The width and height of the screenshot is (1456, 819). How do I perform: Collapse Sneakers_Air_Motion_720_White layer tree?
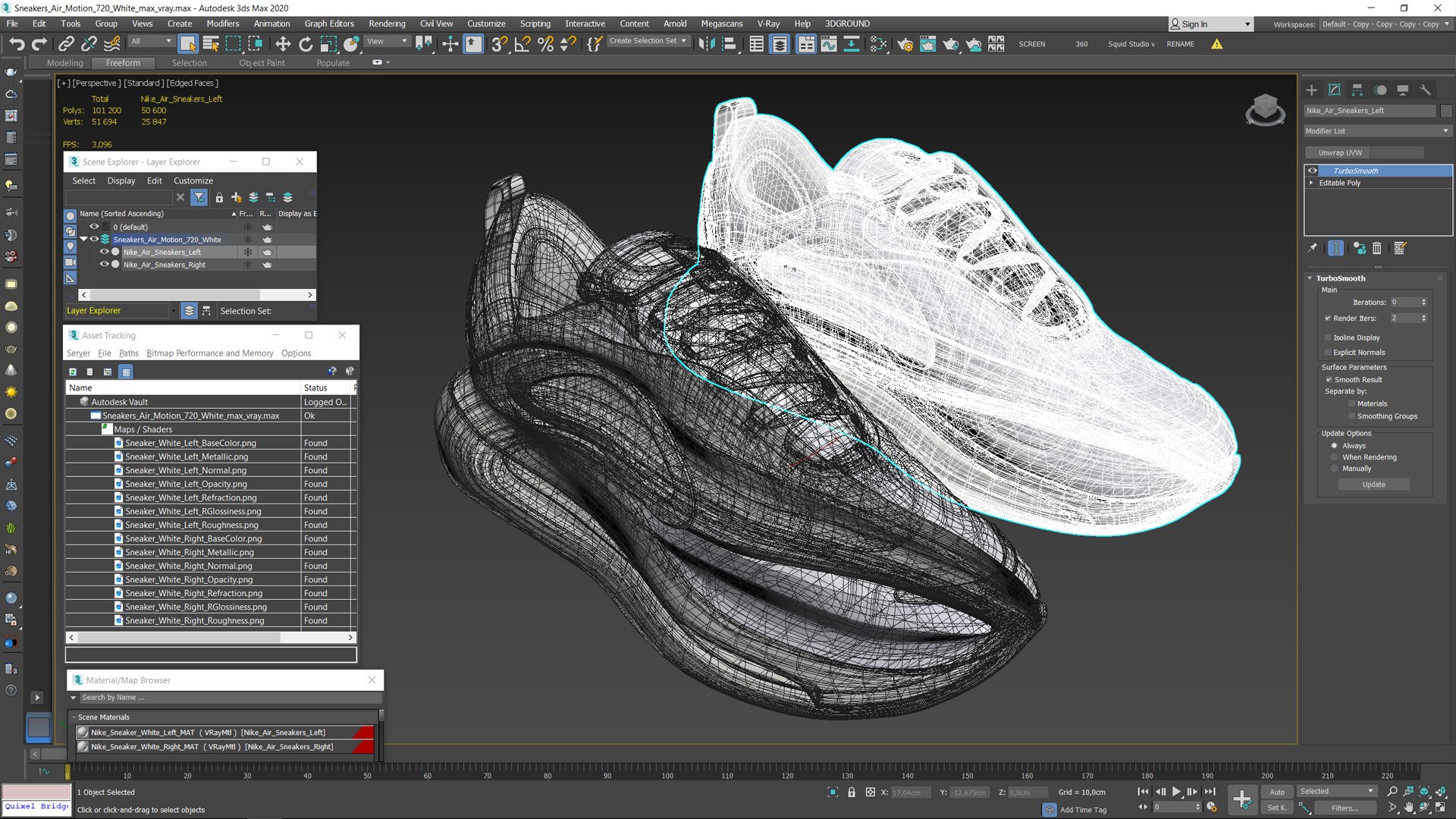[x=84, y=239]
